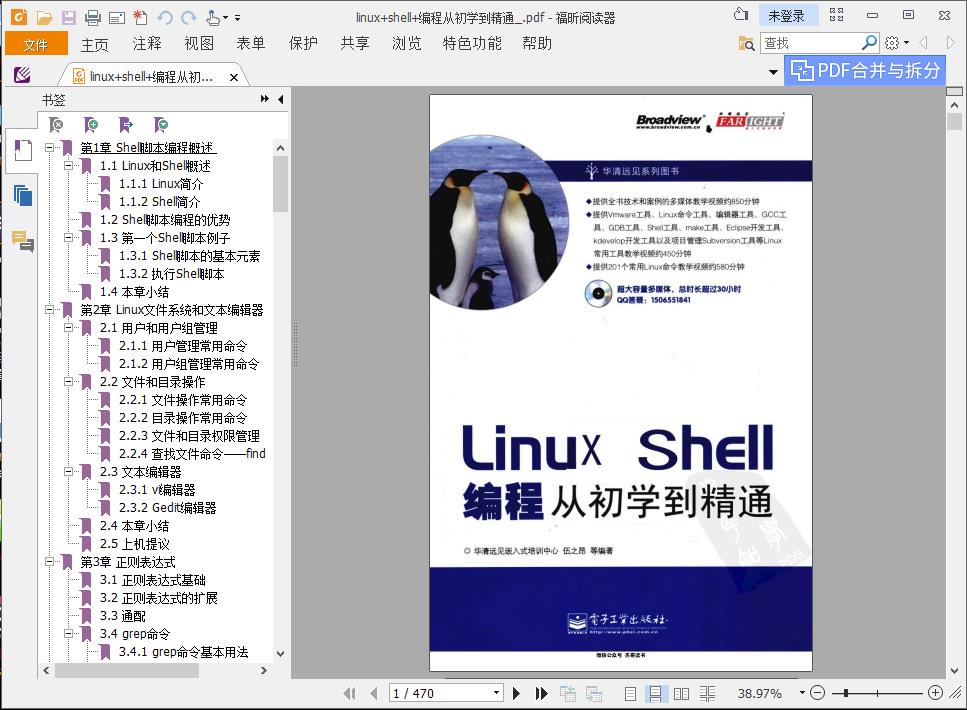Viewport: 967px width, 710px height.
Task: Click the delete bookmark icon
Action: [56, 125]
